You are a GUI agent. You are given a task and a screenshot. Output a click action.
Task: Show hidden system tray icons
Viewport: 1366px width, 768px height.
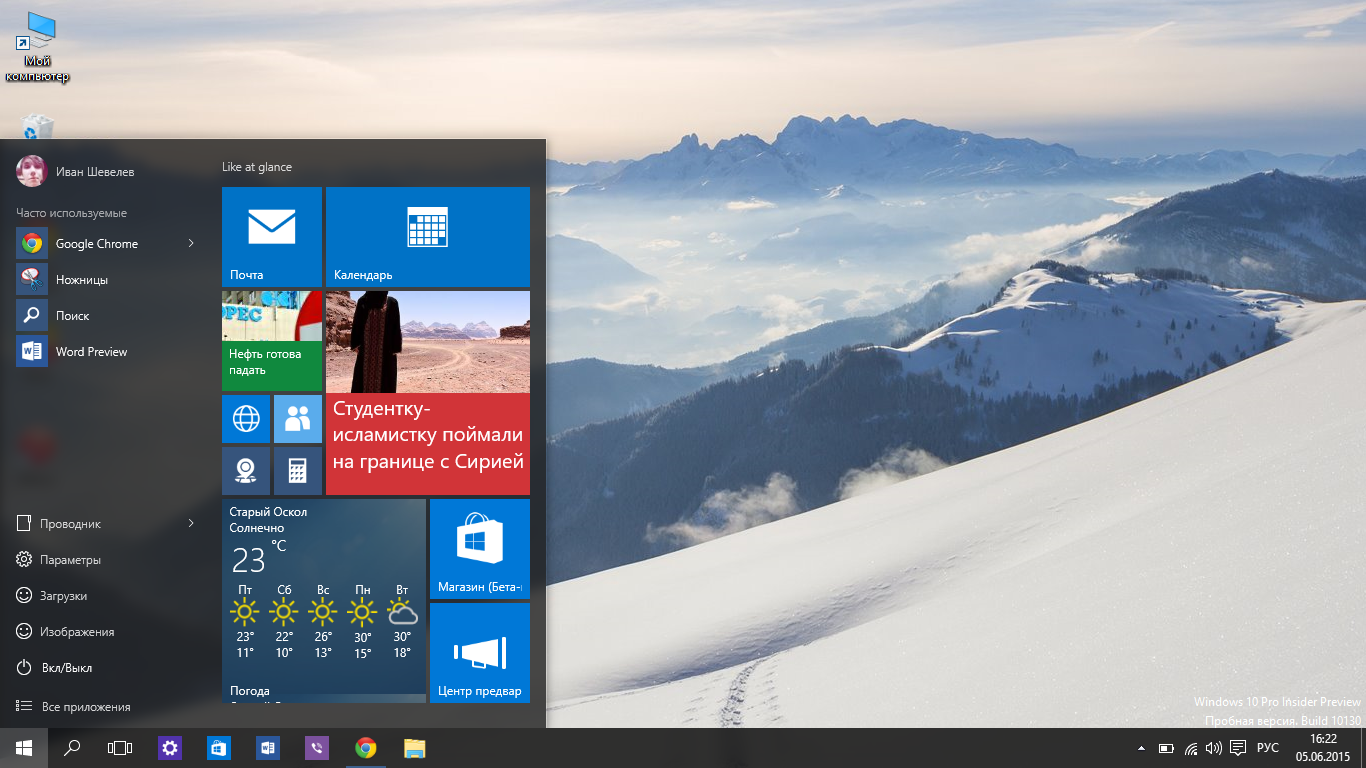1141,748
